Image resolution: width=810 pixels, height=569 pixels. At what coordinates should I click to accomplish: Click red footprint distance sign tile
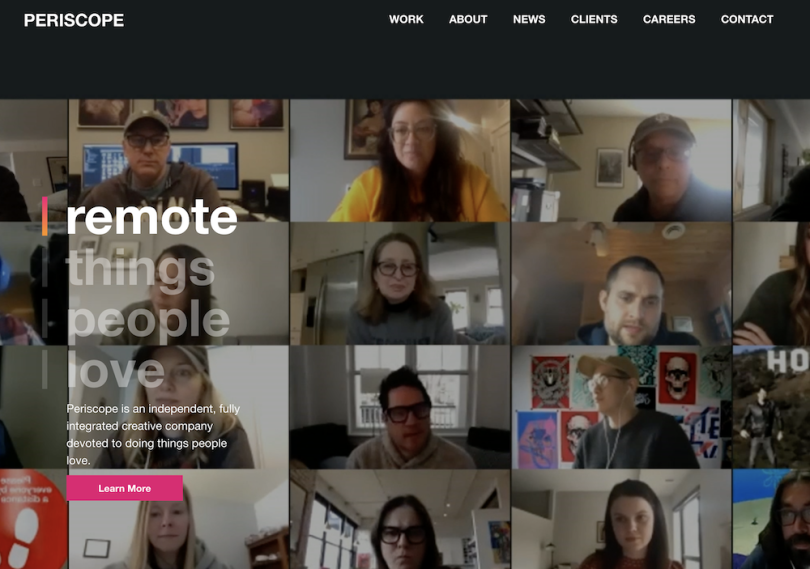pyautogui.click(x=34, y=519)
